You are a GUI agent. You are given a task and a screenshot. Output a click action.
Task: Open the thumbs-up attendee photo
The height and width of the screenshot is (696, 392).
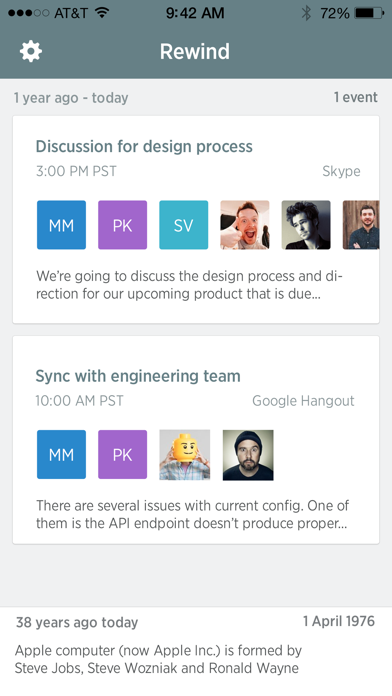tap(245, 225)
